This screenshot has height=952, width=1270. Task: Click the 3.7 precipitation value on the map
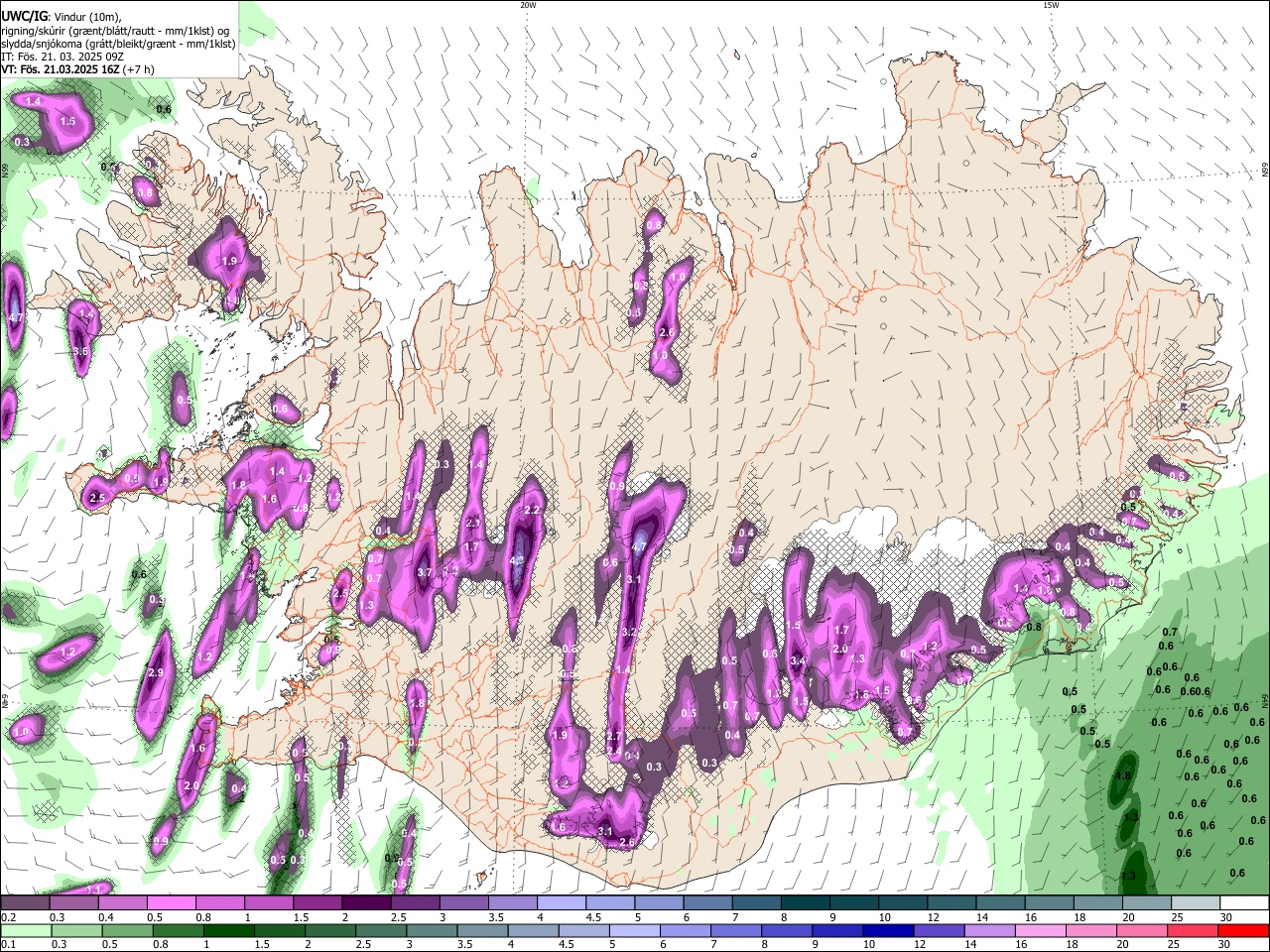425,572
